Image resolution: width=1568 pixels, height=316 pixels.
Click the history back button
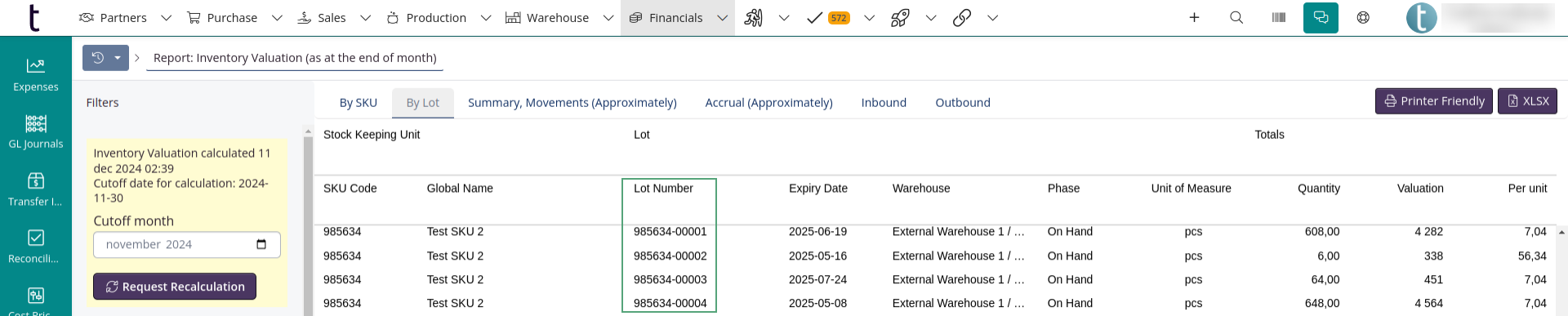coord(97,58)
